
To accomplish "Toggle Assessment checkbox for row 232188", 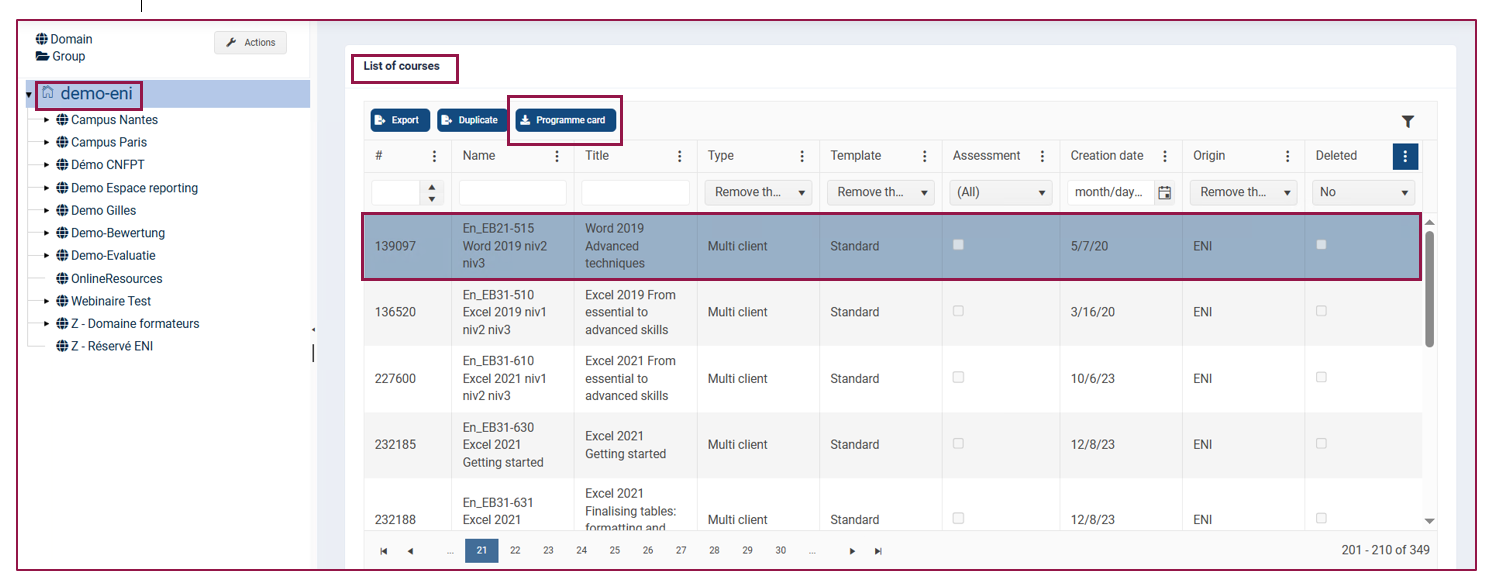I will (x=958, y=518).
